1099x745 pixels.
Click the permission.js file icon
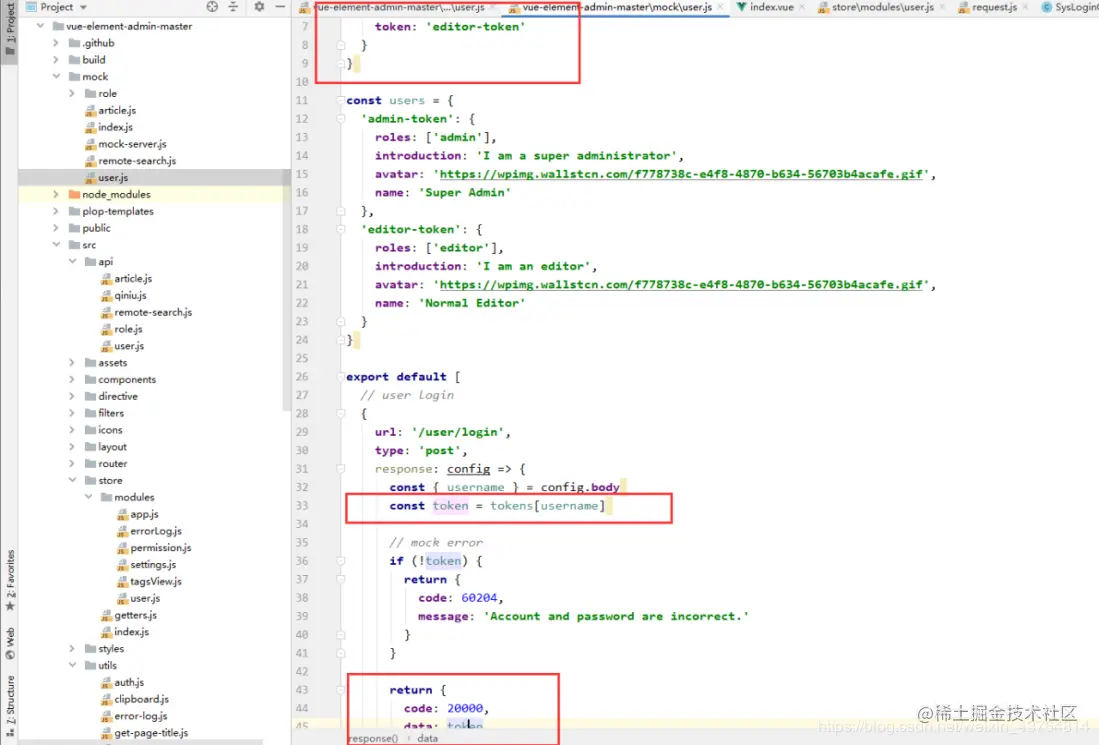122,548
